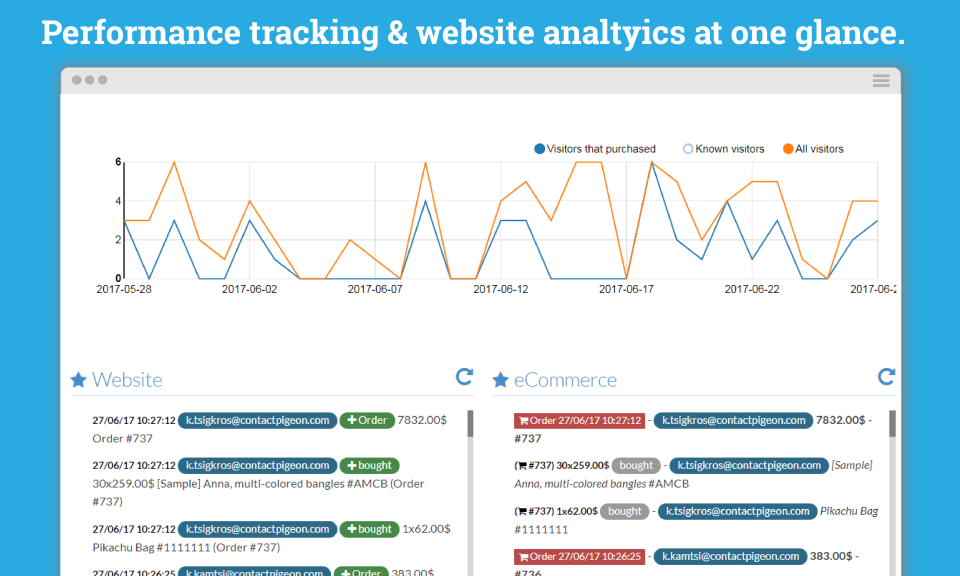Click the gray bought badge on the bangles entry
960x576 pixels.
(636, 465)
